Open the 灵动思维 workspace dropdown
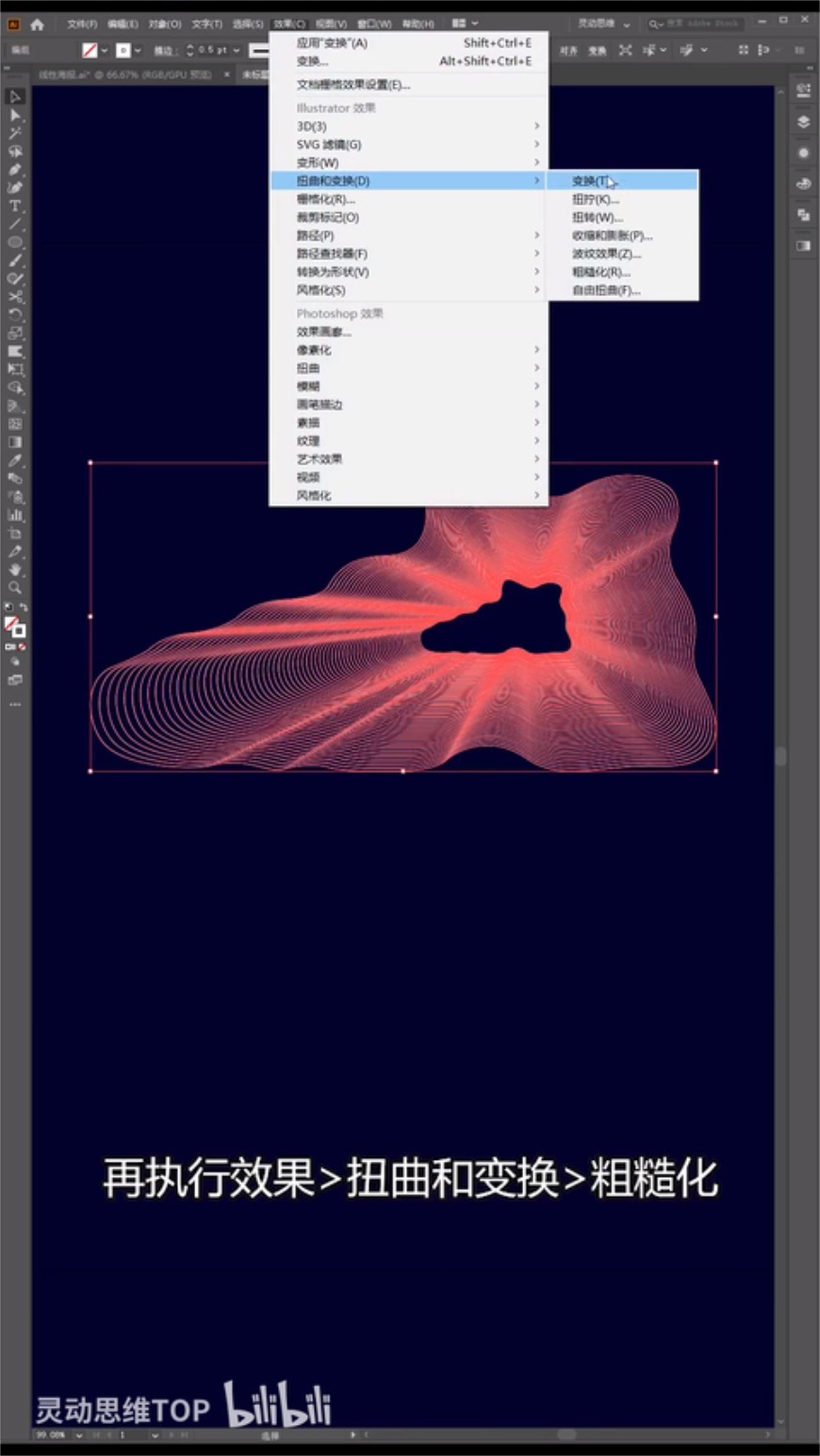Image resolution: width=820 pixels, height=1456 pixels. [604, 24]
